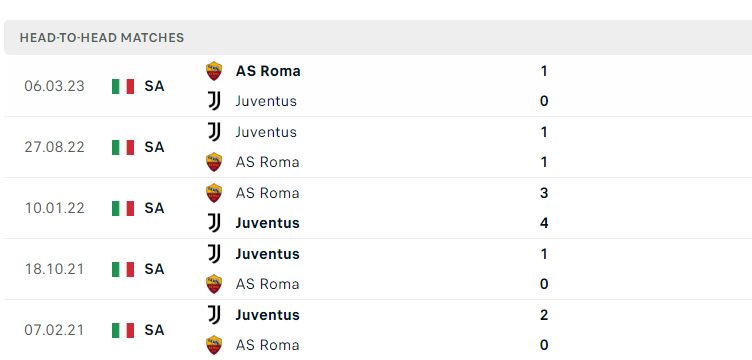The height and width of the screenshot is (360, 752).
Task: Click AS Roma crest in 27.08.22 match
Action: [x=214, y=162]
